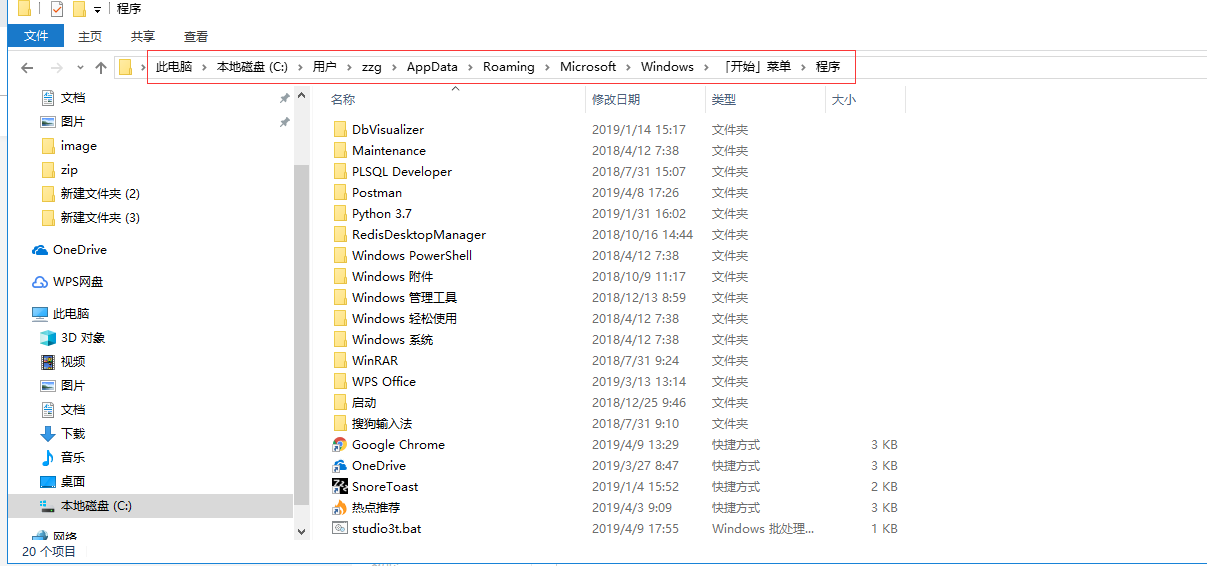Click the quick access properties checkmark icon
This screenshot has width=1207, height=566.
click(56, 9)
